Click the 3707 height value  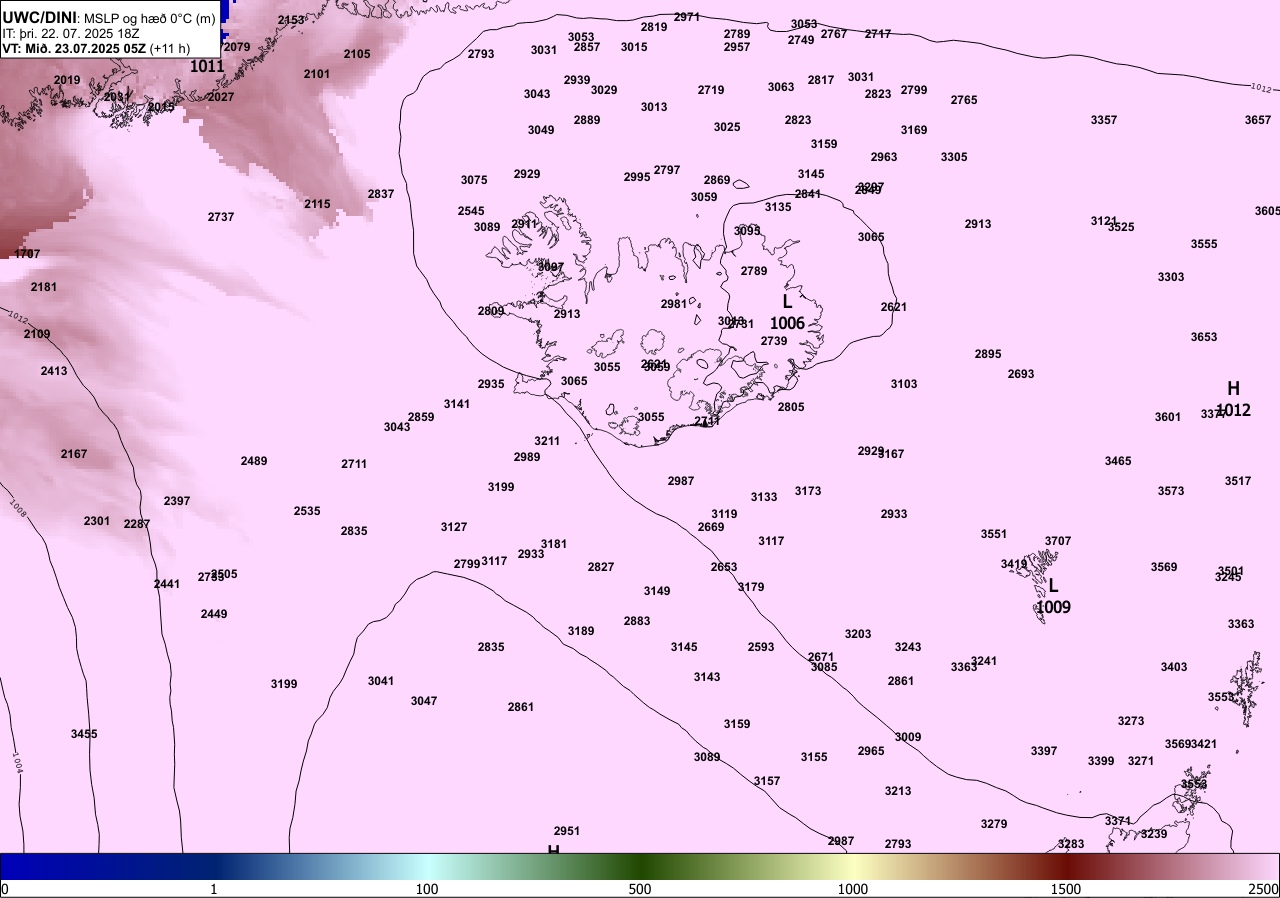pyautogui.click(x=1058, y=541)
